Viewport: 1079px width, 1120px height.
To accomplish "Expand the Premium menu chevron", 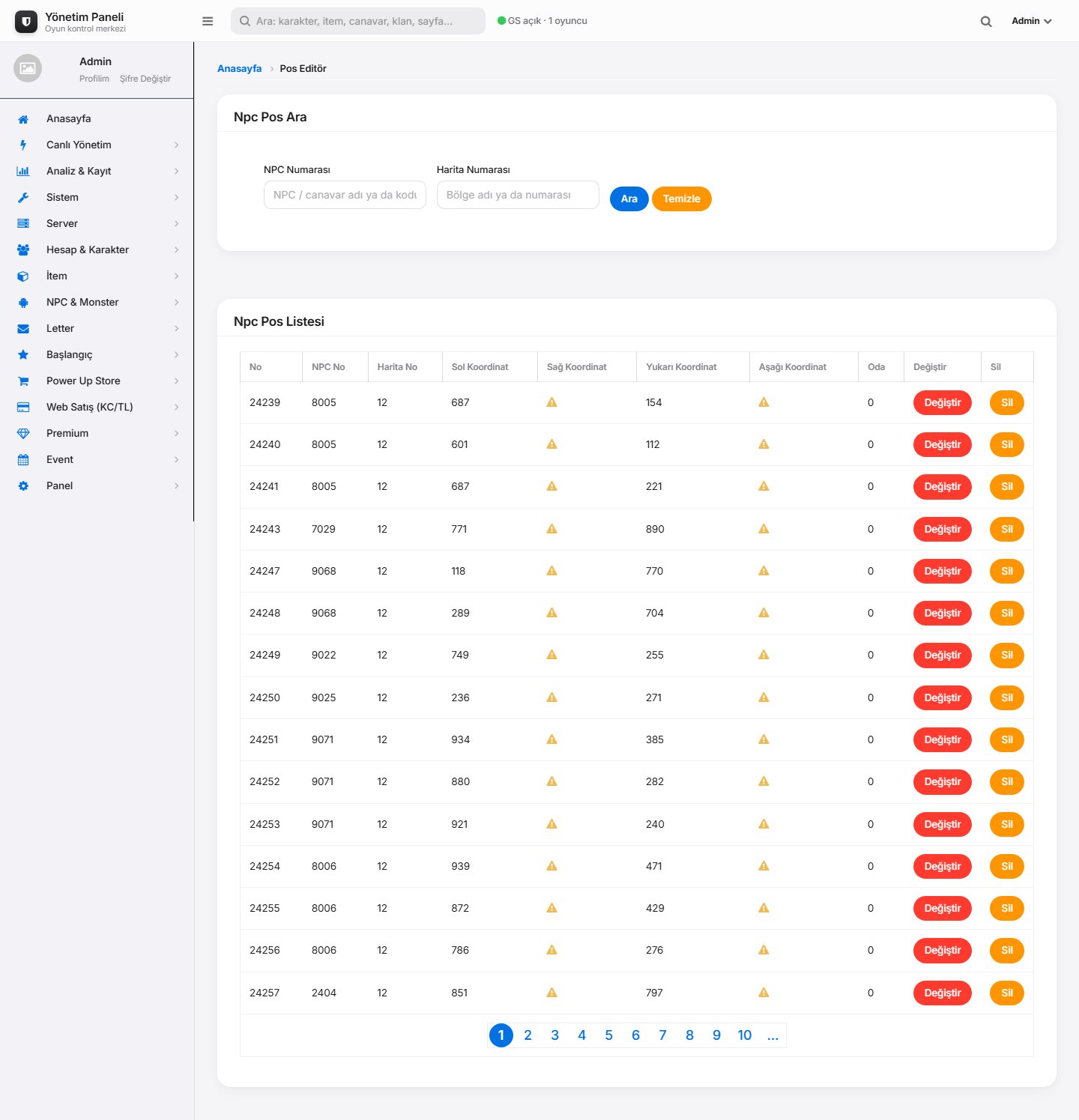I will [177, 434].
